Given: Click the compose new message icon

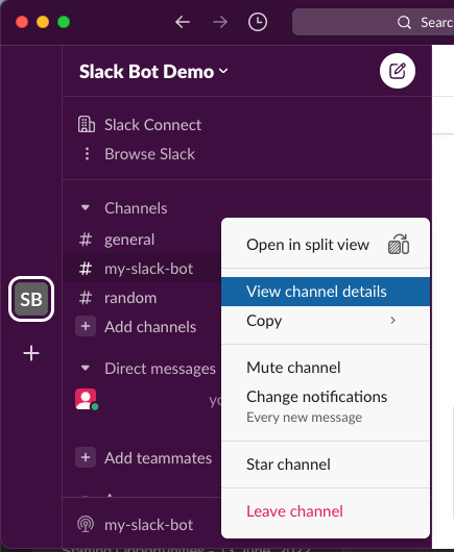Looking at the screenshot, I should tap(397, 71).
